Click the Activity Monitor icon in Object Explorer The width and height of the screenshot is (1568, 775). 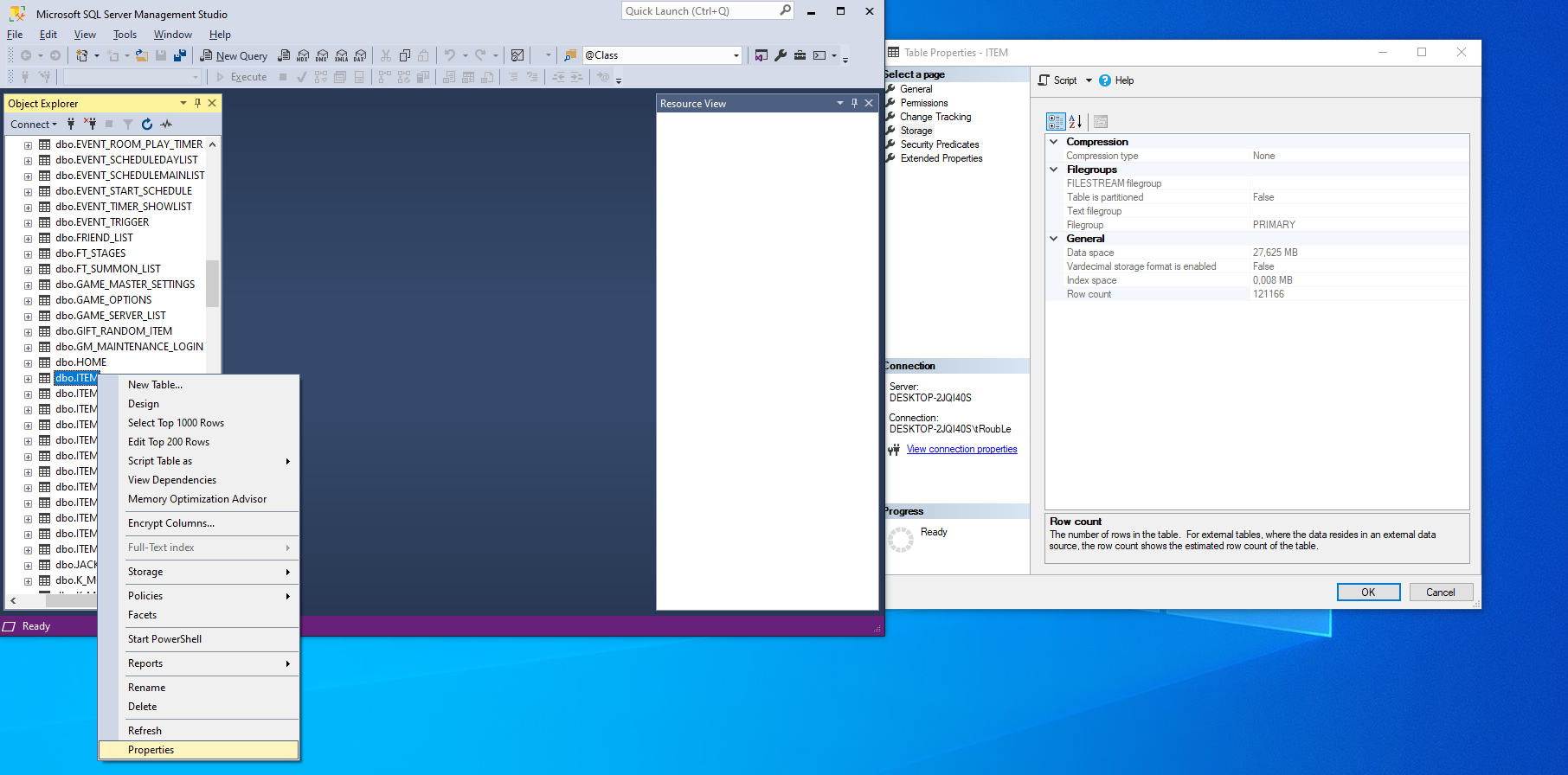point(166,125)
